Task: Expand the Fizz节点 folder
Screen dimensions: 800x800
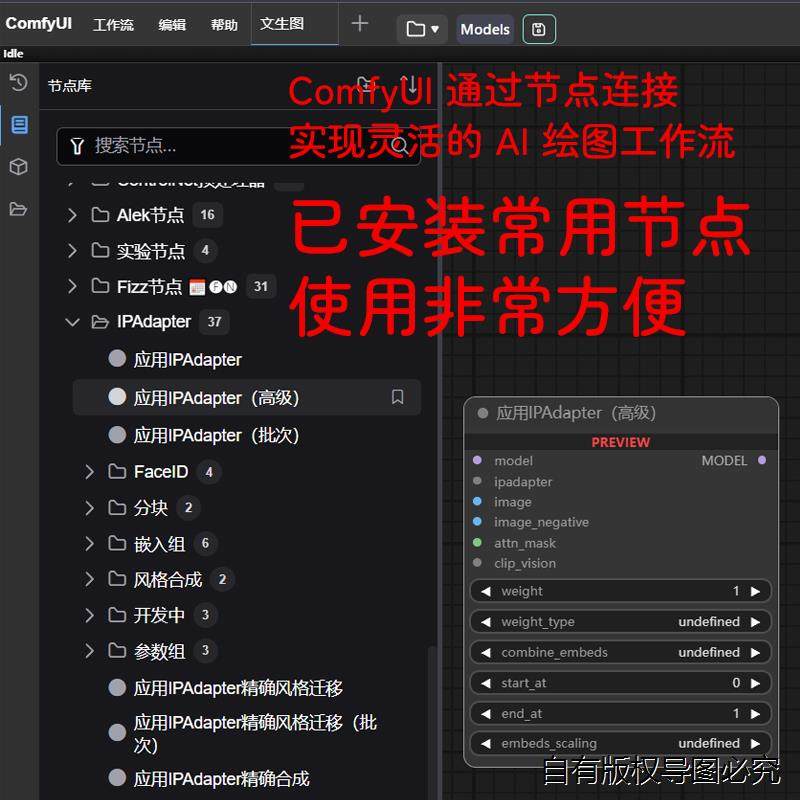Action: coord(72,286)
